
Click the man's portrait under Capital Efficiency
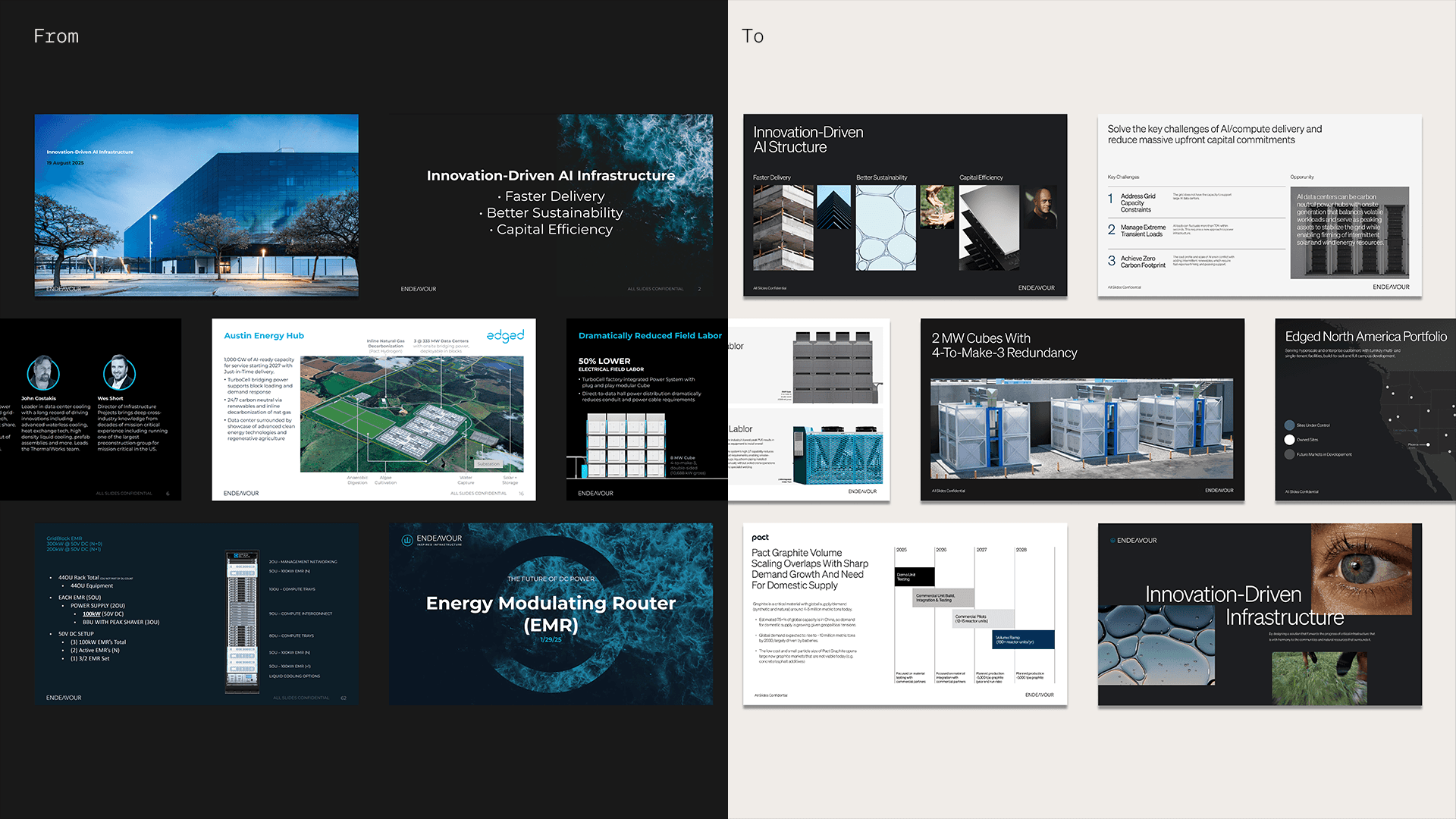(1040, 207)
